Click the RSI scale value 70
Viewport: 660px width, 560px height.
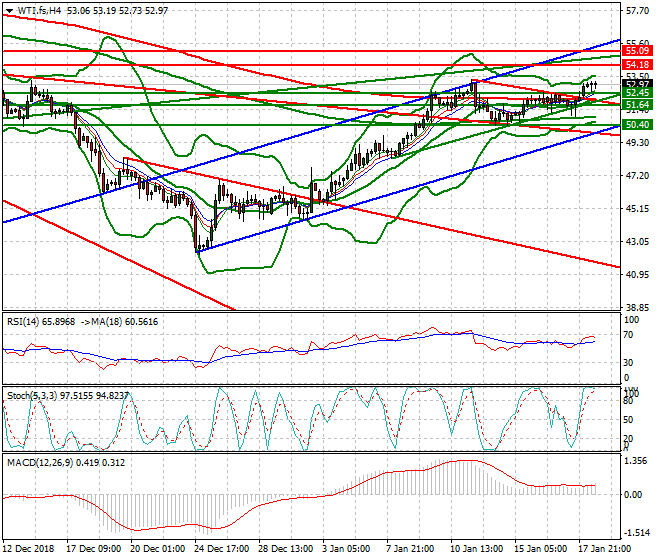tap(628, 335)
